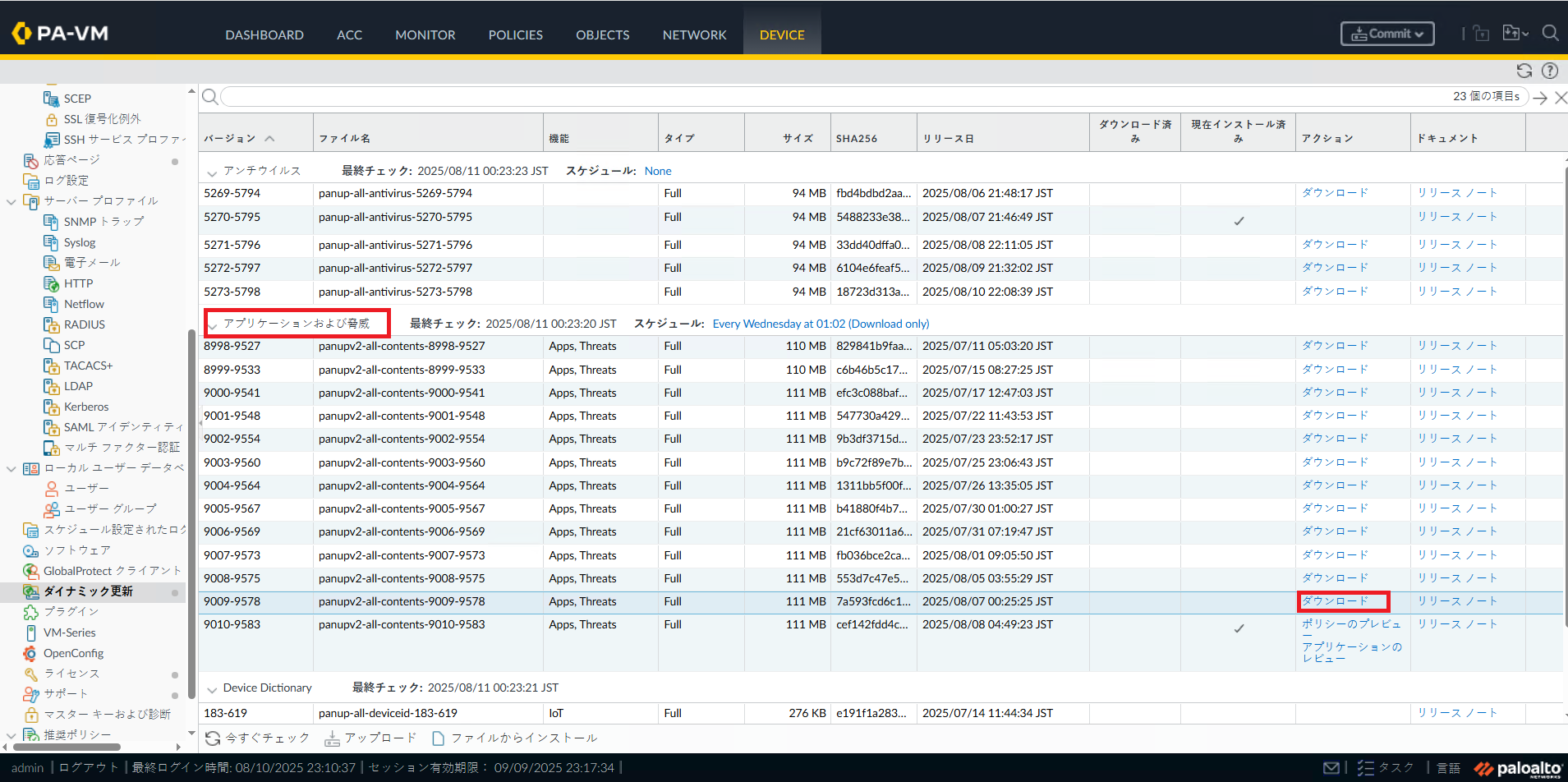Open the Commit dropdown button
Image resolution: width=1568 pixels, height=782 pixels.
point(1387,34)
